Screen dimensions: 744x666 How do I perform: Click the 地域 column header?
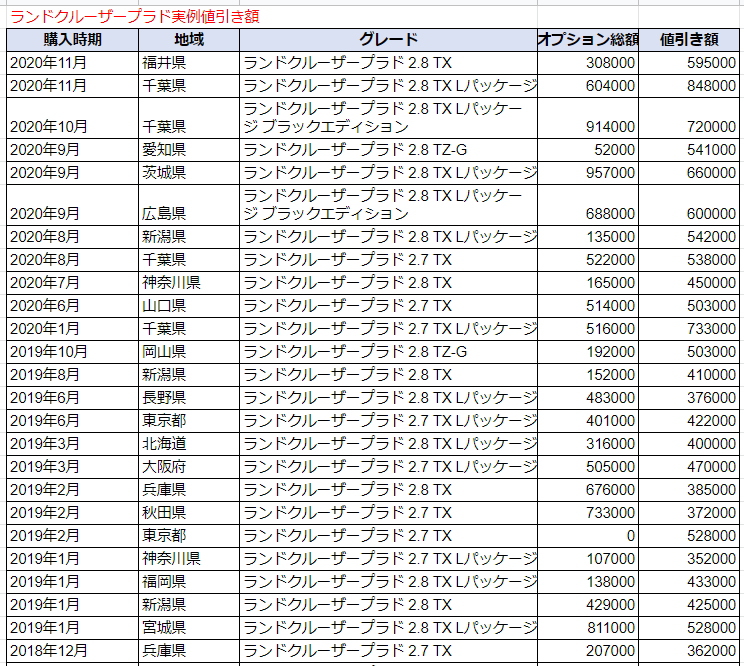[x=189, y=39]
